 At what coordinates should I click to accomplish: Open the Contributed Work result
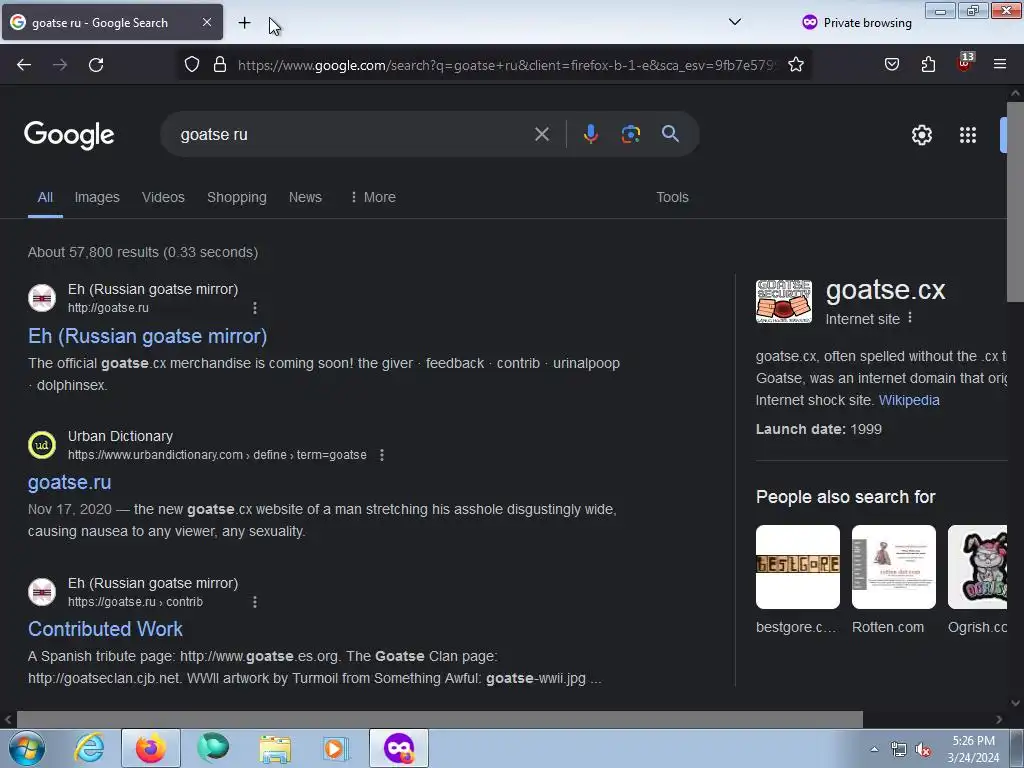(105, 629)
